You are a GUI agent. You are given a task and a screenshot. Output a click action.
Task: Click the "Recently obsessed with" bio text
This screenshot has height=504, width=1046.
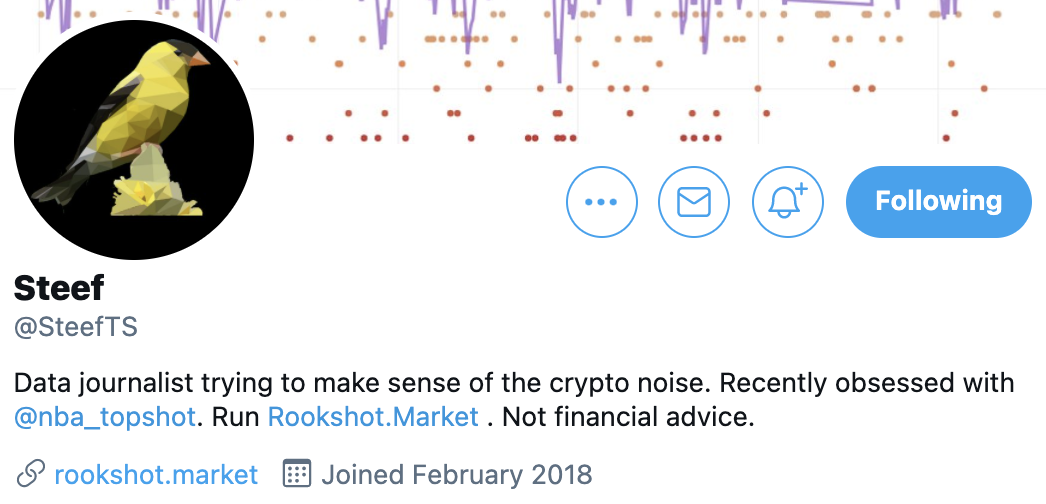pos(866,383)
